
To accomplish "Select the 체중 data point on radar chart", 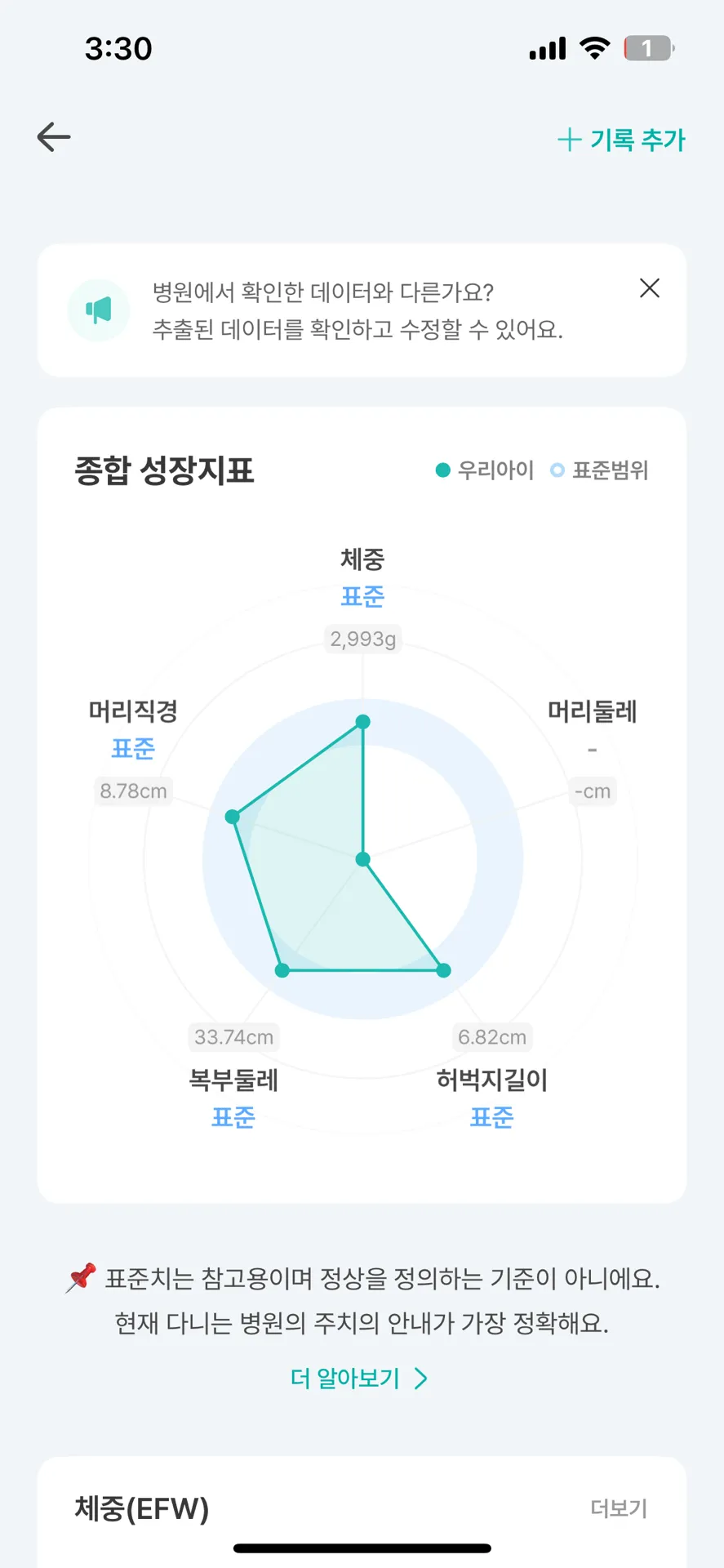I will coord(363,721).
